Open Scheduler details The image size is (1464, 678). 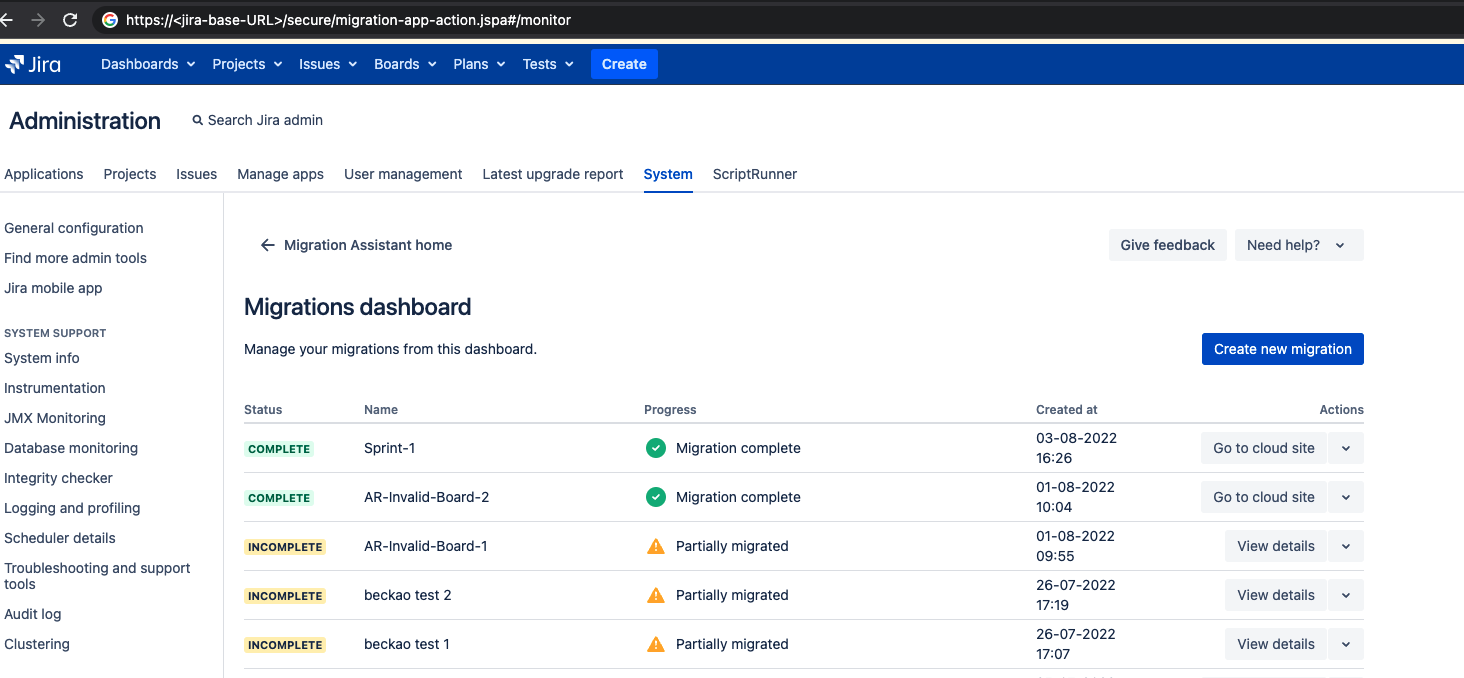click(x=60, y=538)
